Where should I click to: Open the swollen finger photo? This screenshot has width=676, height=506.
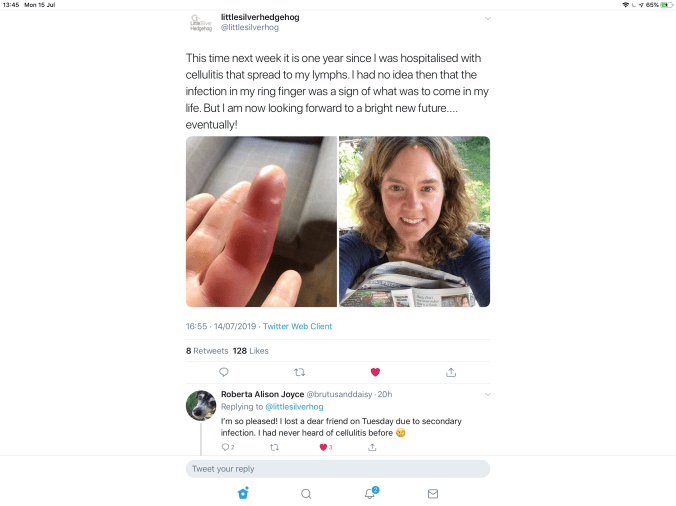(261, 221)
